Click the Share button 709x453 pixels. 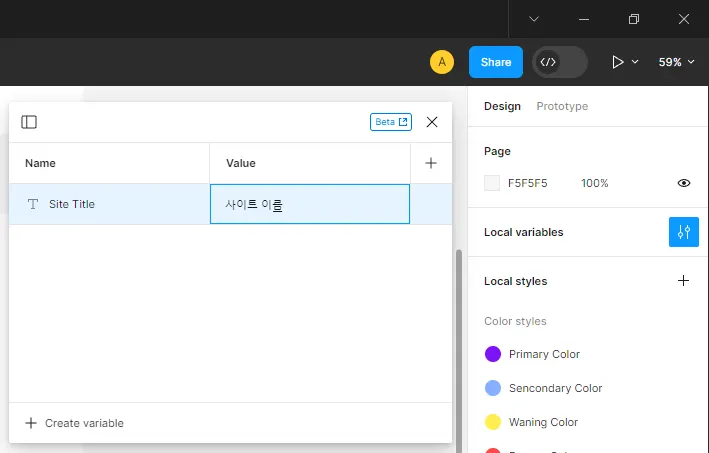[x=496, y=62]
